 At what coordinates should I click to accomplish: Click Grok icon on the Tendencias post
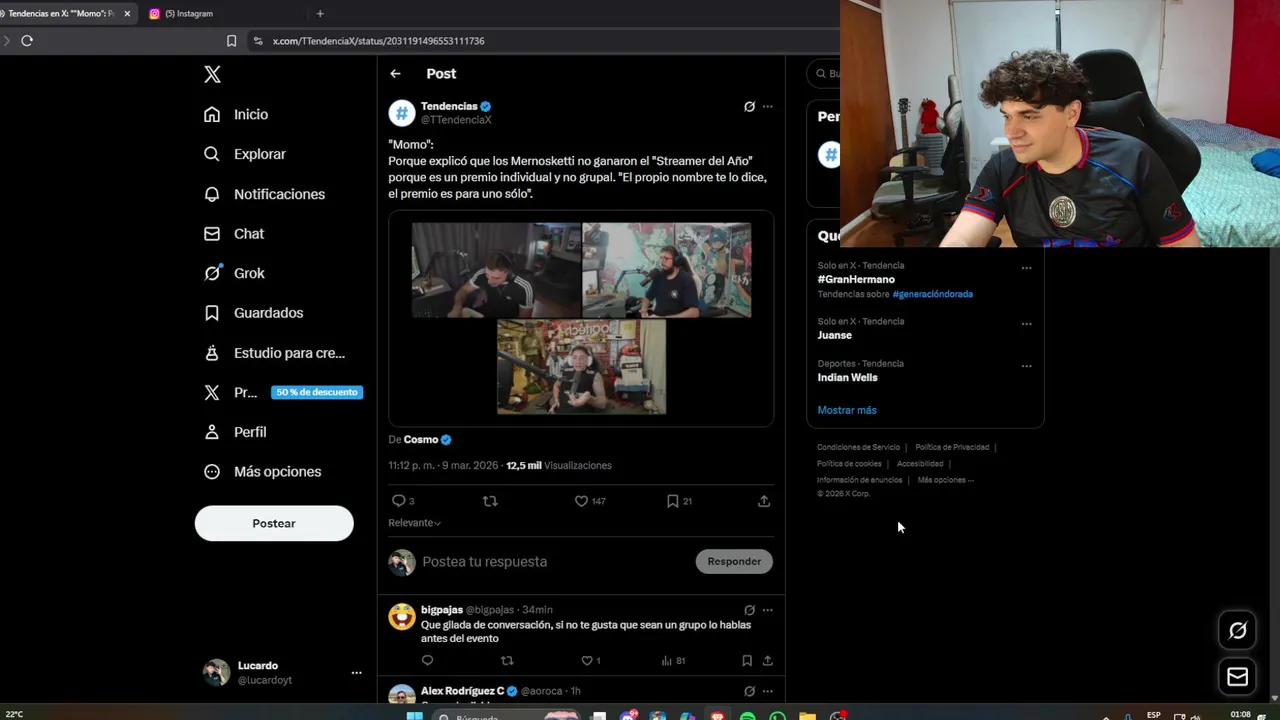[x=749, y=106]
